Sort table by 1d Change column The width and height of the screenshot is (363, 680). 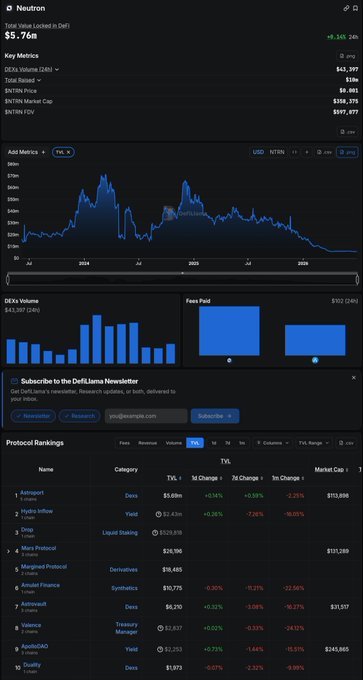click(x=207, y=478)
